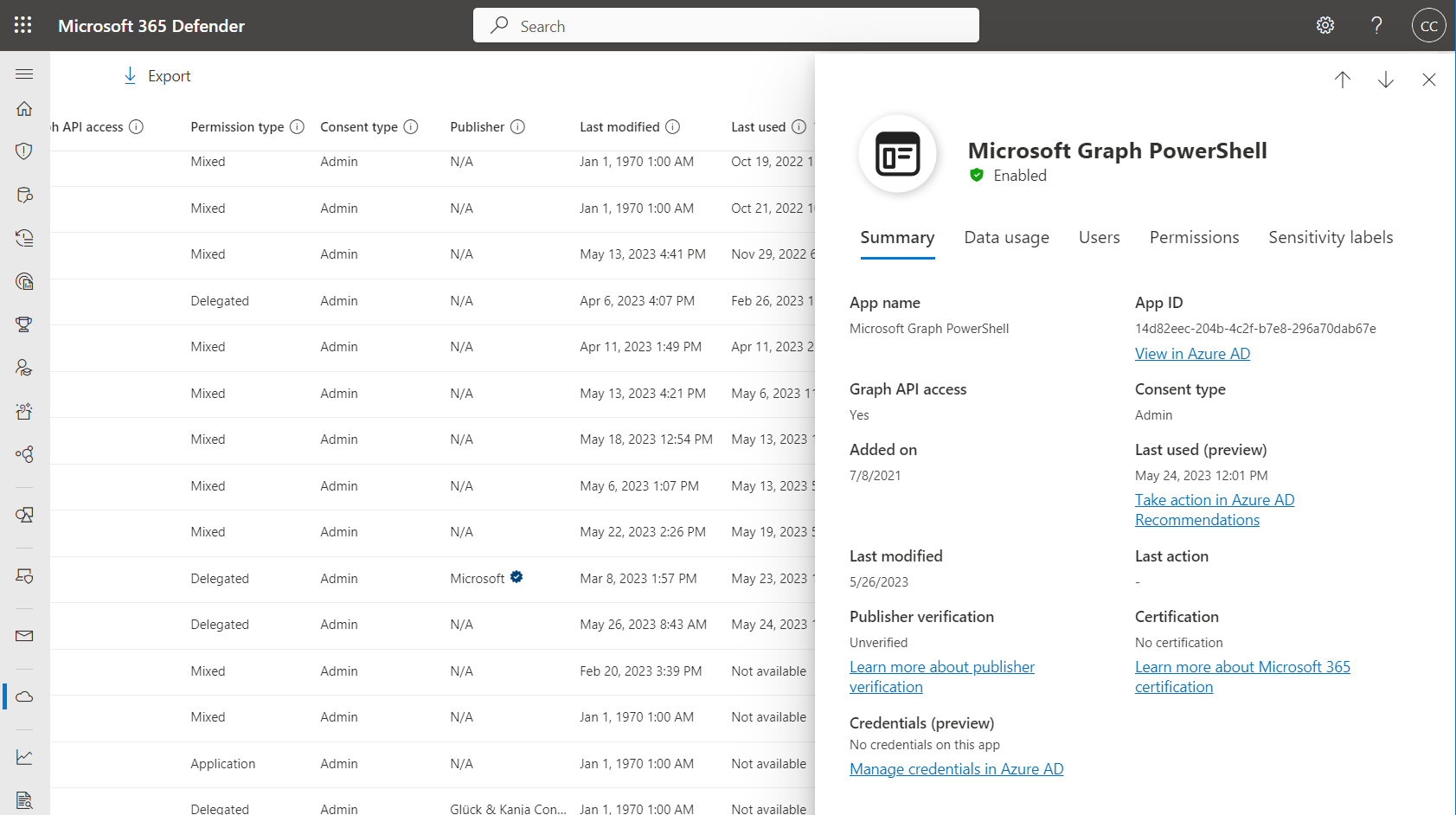Go to previous app with up arrow
This screenshot has height=815, width=1456.
point(1343,80)
